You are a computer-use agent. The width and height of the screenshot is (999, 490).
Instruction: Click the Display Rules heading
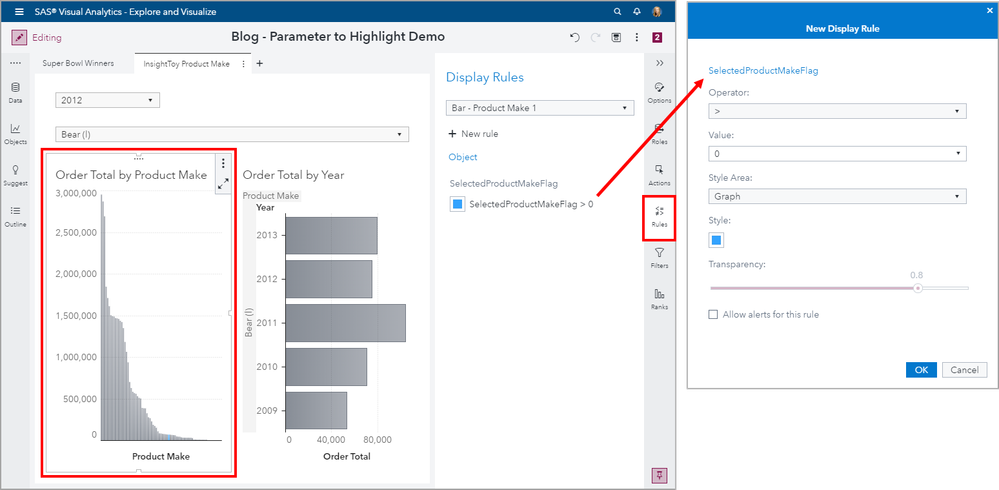tap(485, 77)
